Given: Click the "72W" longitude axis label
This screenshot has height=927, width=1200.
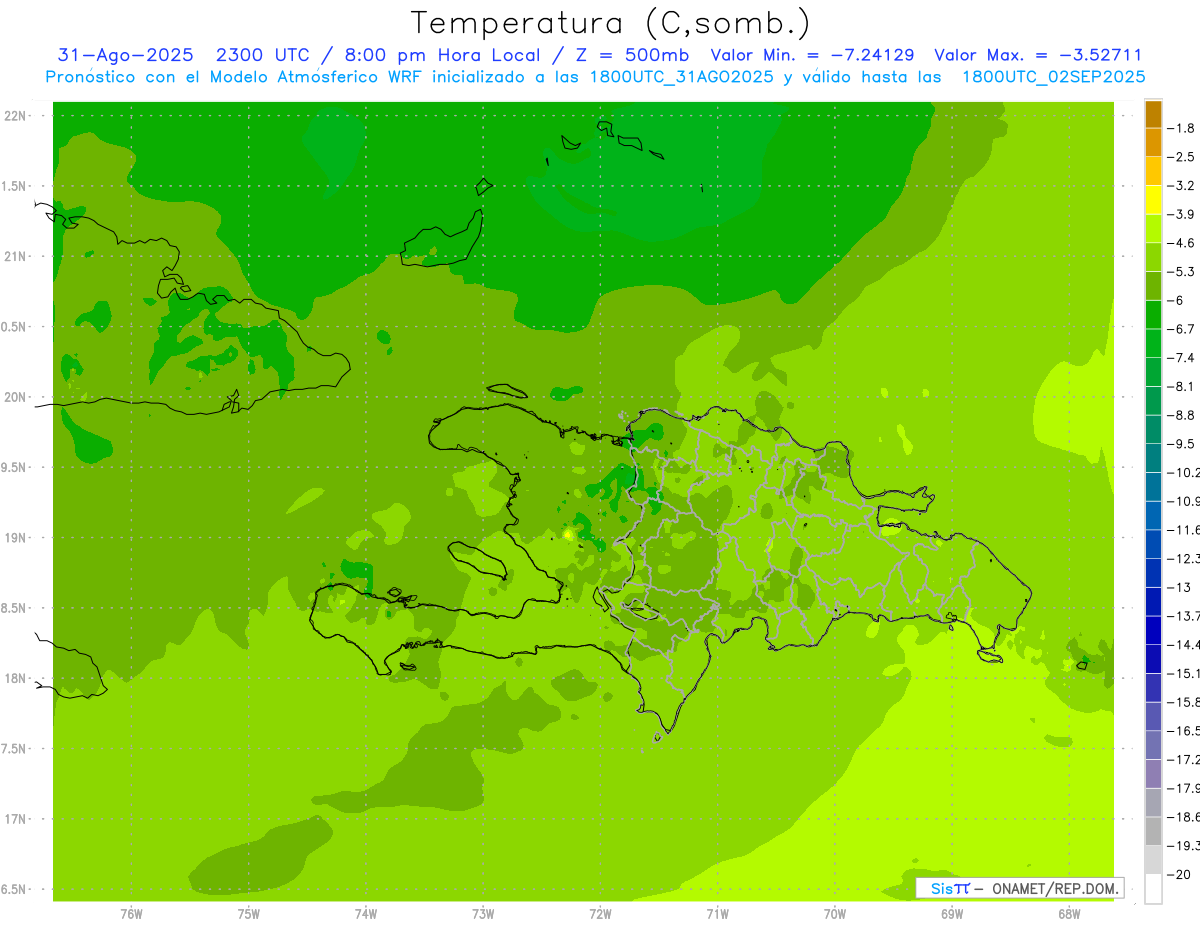Looking at the screenshot, I should pos(600,914).
